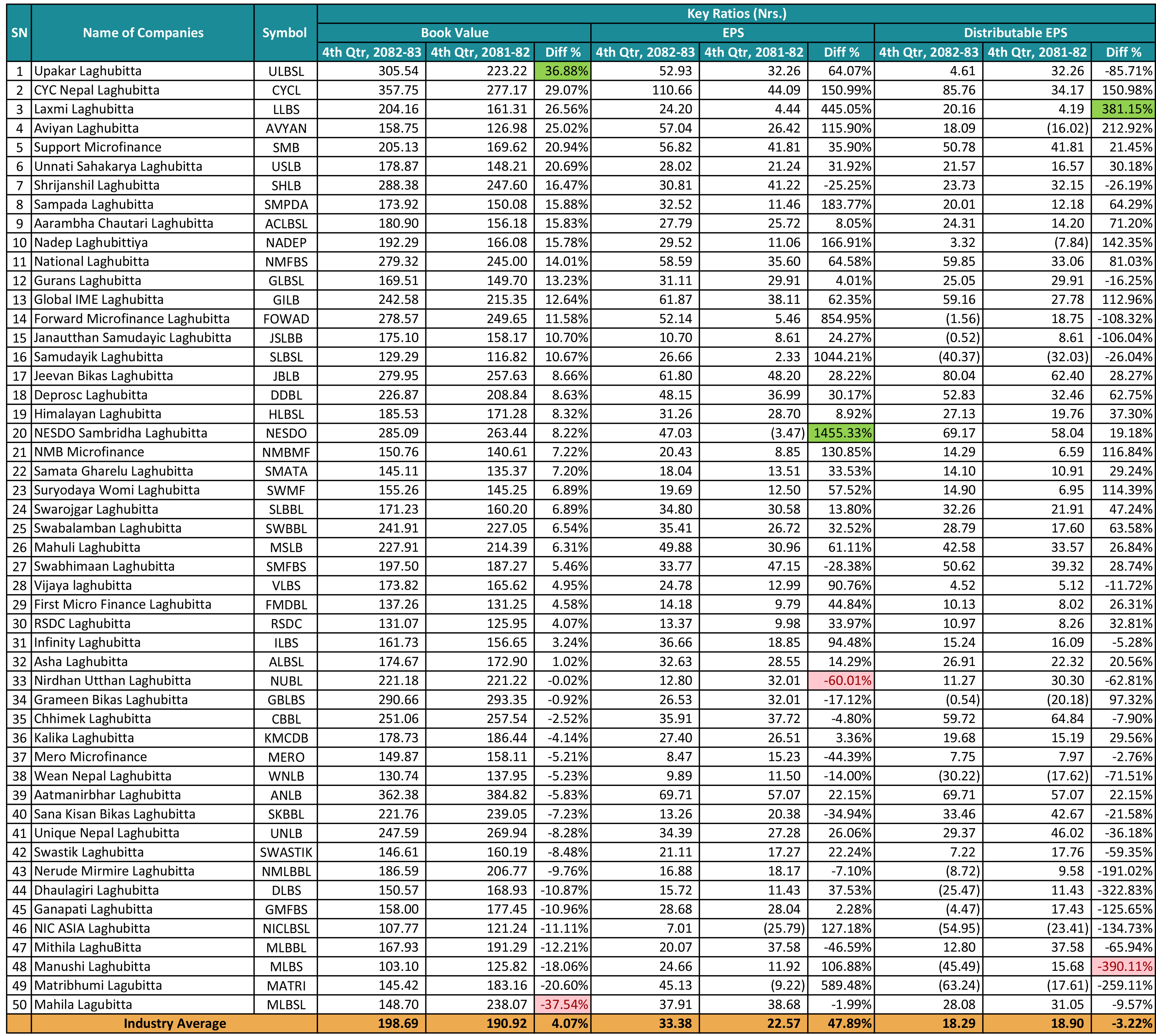
Task: Click the pink -37.54% Mahila Lagubitta cell
Action: 562,1005
